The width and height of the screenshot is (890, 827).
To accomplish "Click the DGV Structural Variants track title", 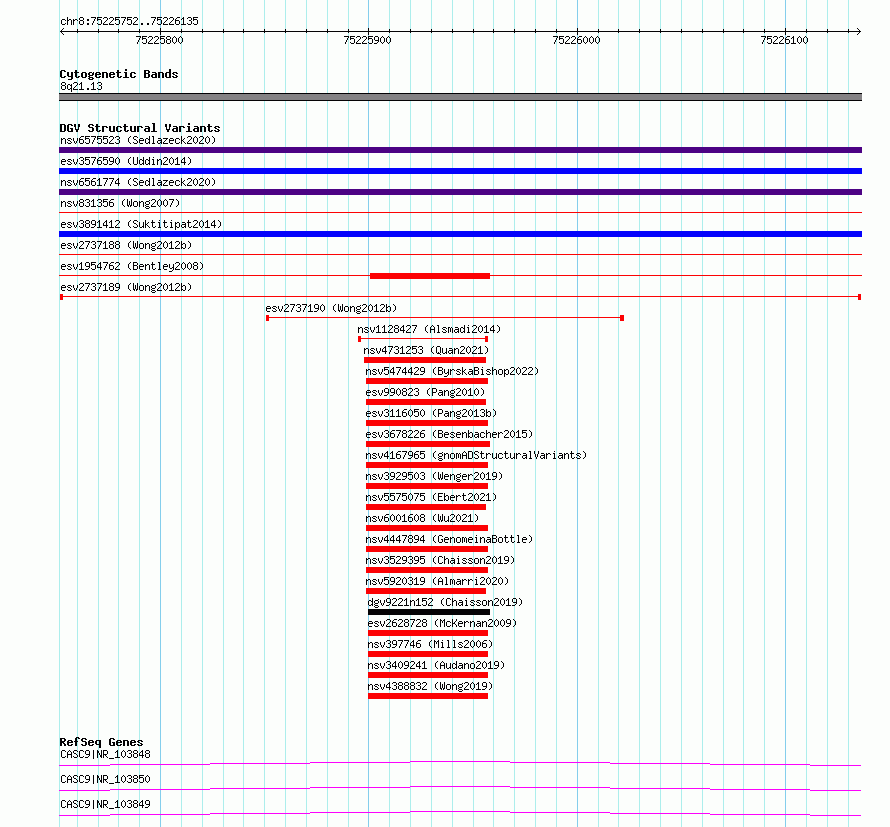I will coord(140,128).
